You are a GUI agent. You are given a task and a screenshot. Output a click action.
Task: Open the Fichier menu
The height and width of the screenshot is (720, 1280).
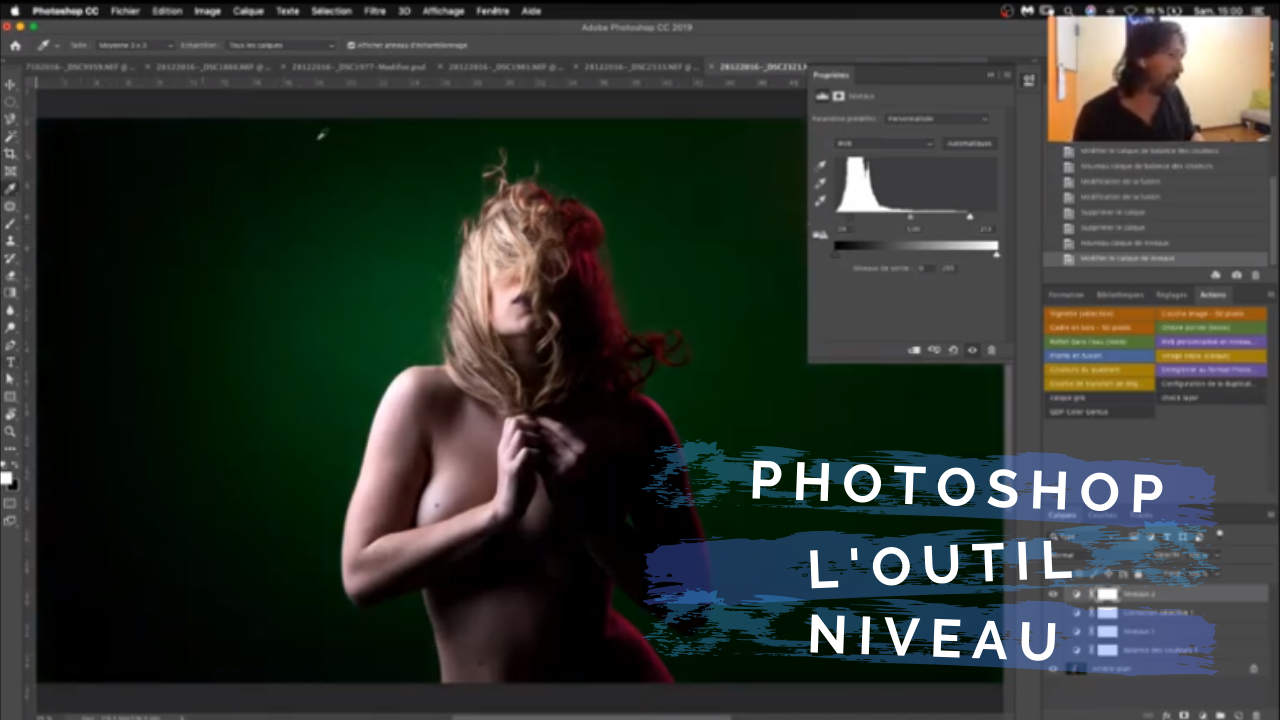coord(125,11)
